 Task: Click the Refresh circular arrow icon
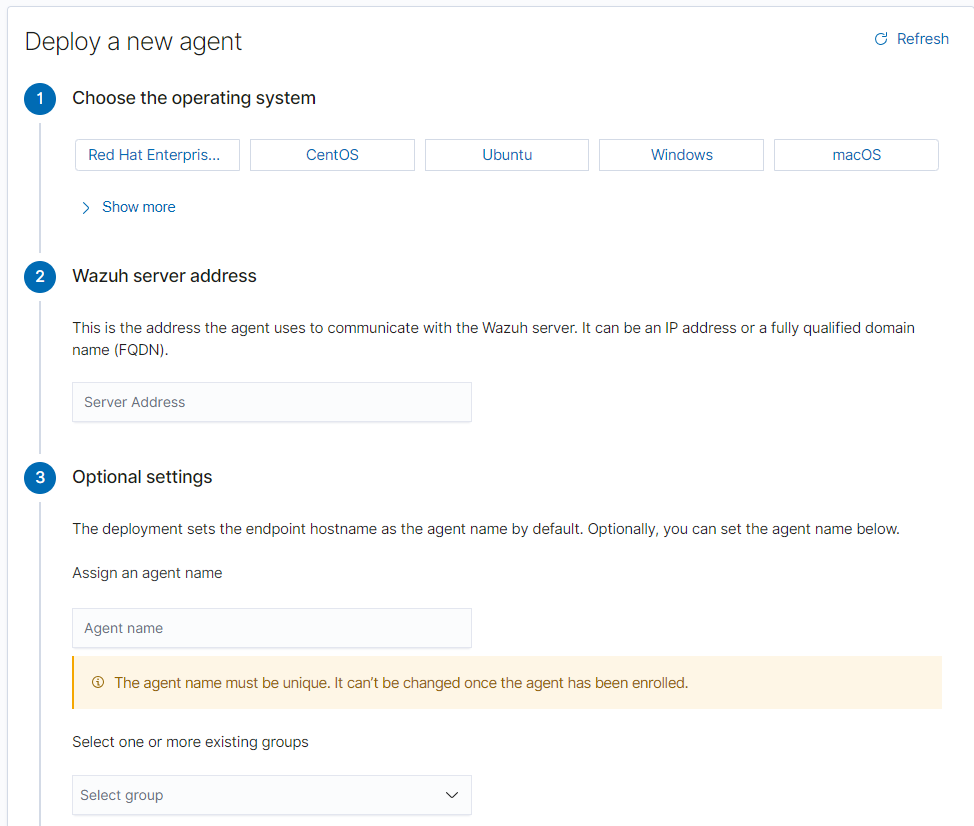(881, 39)
